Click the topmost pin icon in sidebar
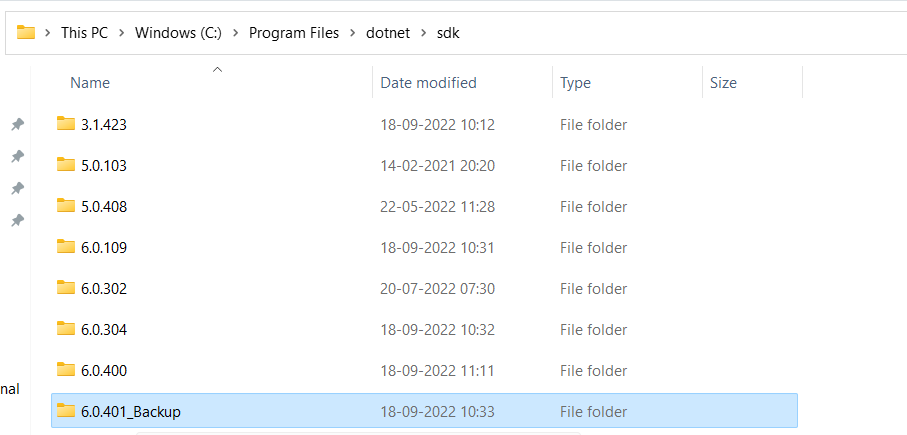 [17, 124]
